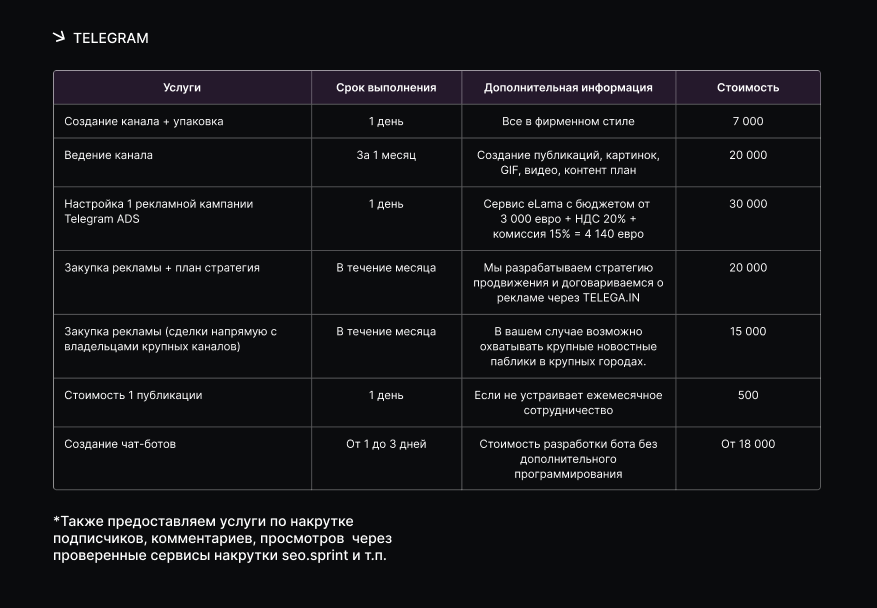Click the 30 000 price value
This screenshot has height=608, width=877.
(x=748, y=204)
